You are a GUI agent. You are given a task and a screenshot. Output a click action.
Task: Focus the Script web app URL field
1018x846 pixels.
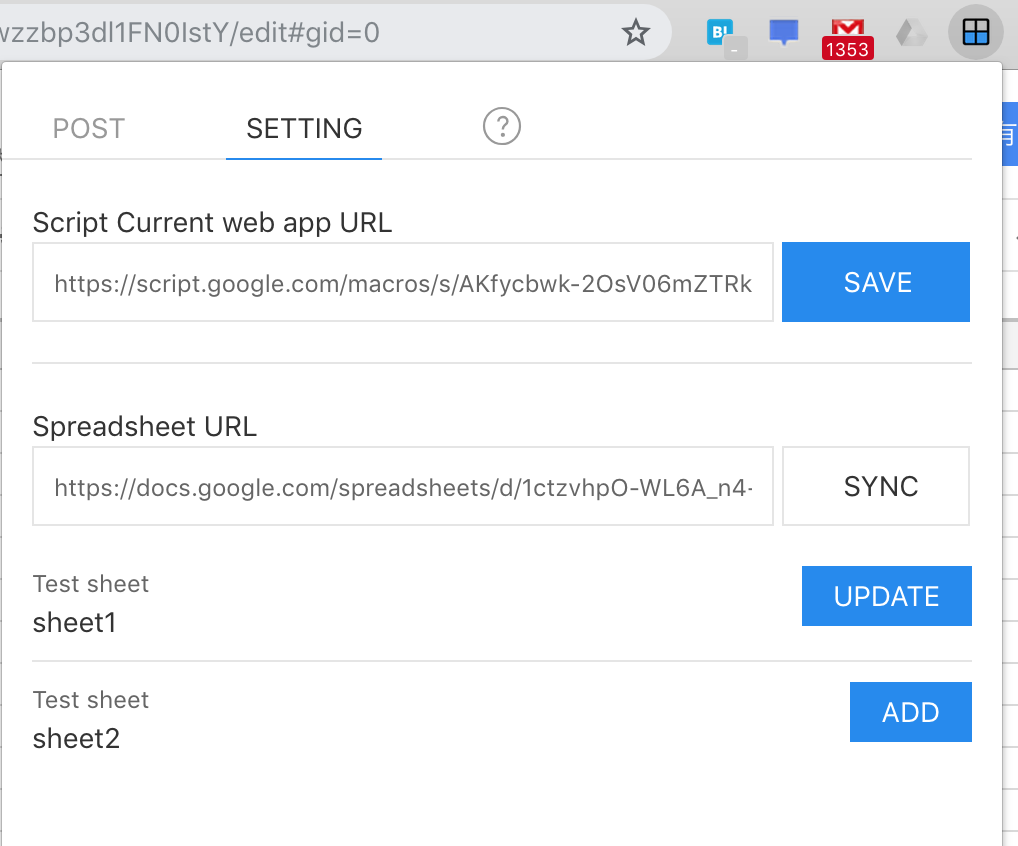point(403,283)
